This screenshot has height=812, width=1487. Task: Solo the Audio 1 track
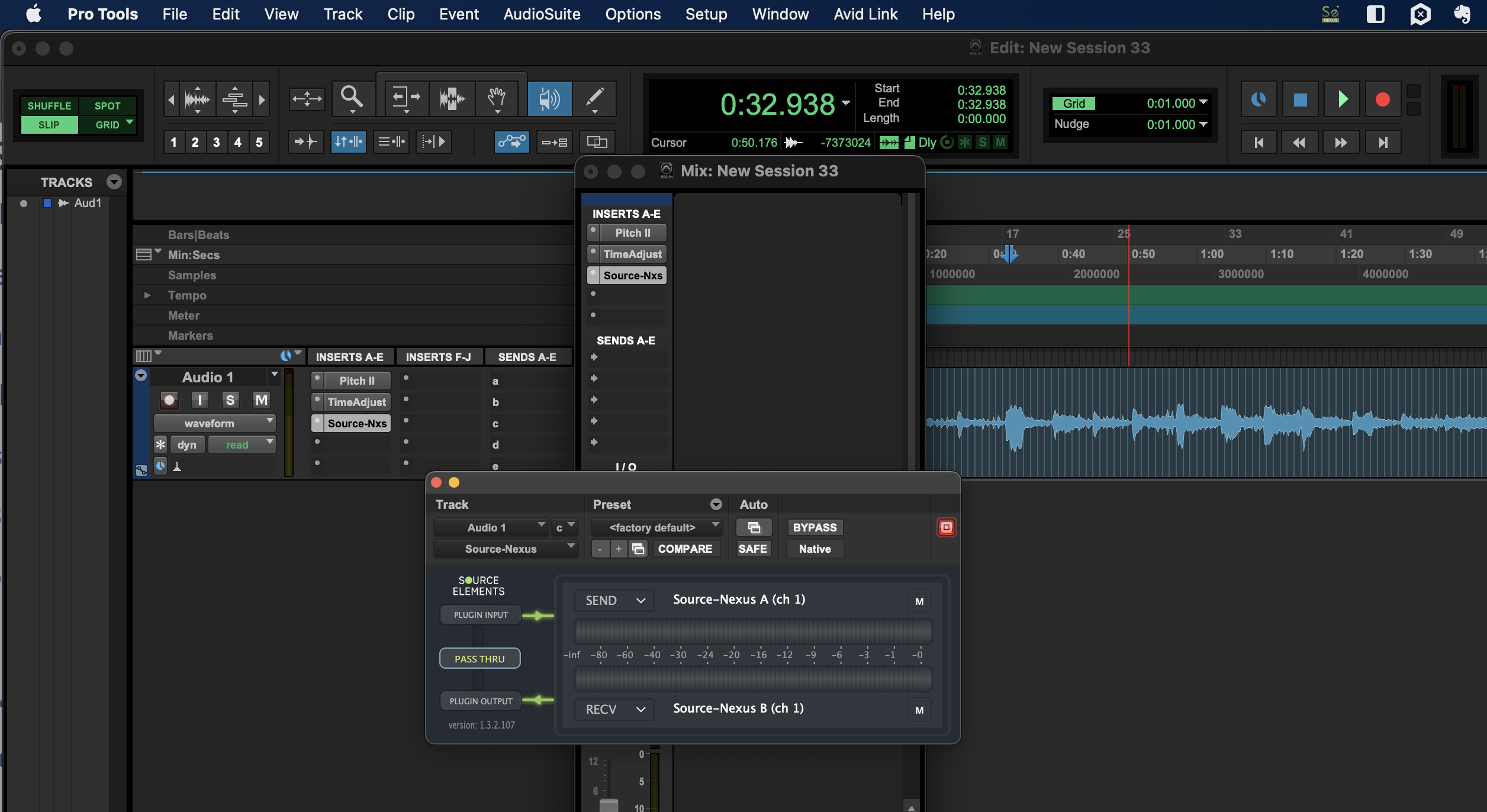click(230, 401)
